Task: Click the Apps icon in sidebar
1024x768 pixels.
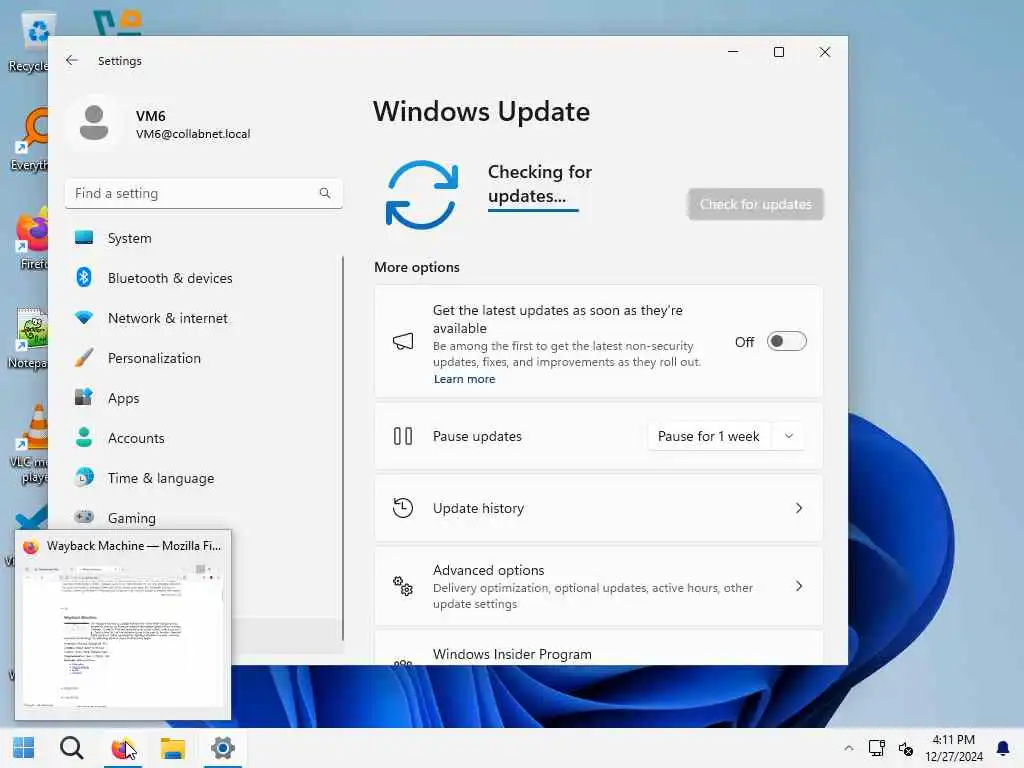Action: [84, 397]
